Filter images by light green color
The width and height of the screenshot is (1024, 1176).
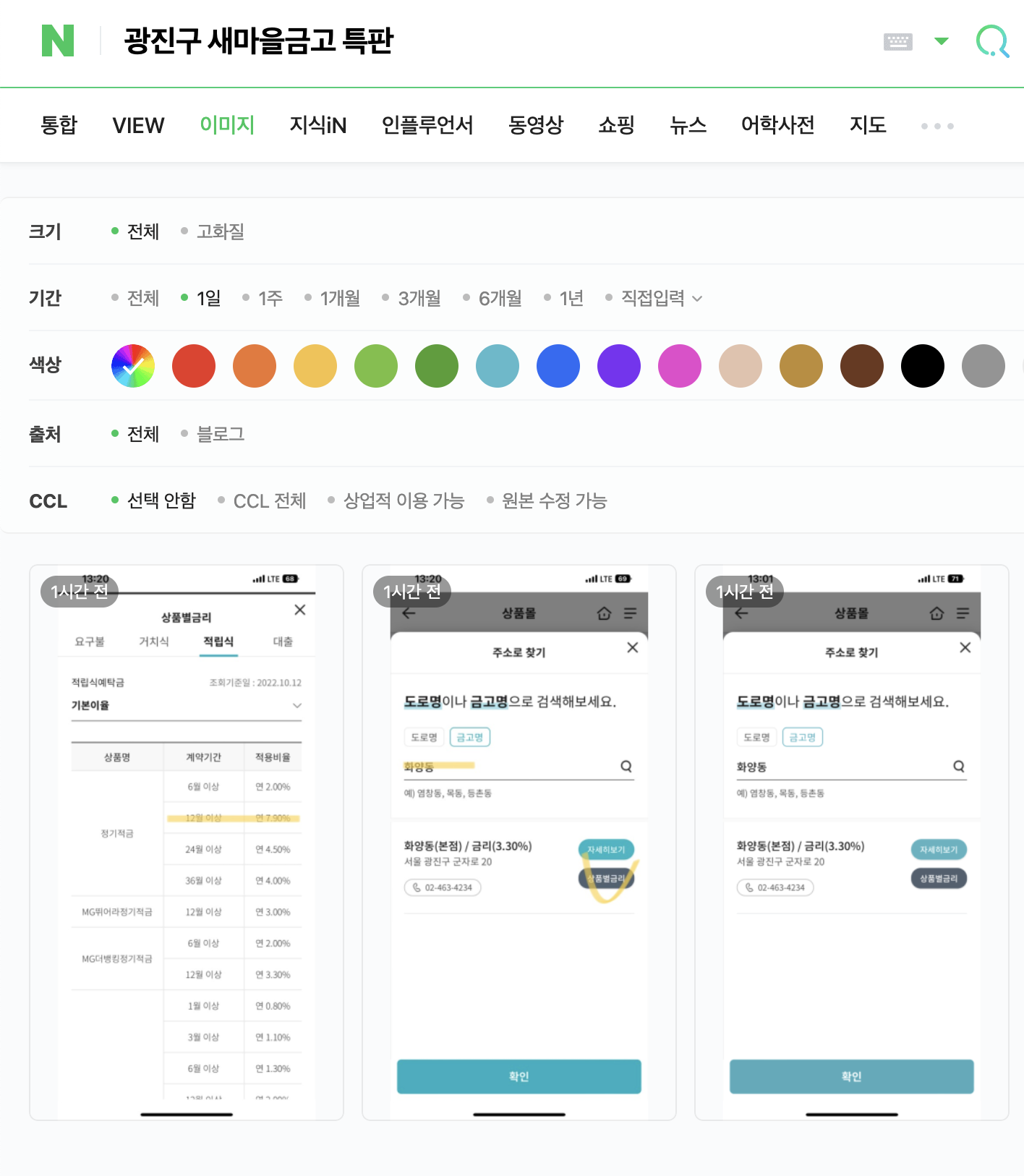pyautogui.click(x=376, y=366)
